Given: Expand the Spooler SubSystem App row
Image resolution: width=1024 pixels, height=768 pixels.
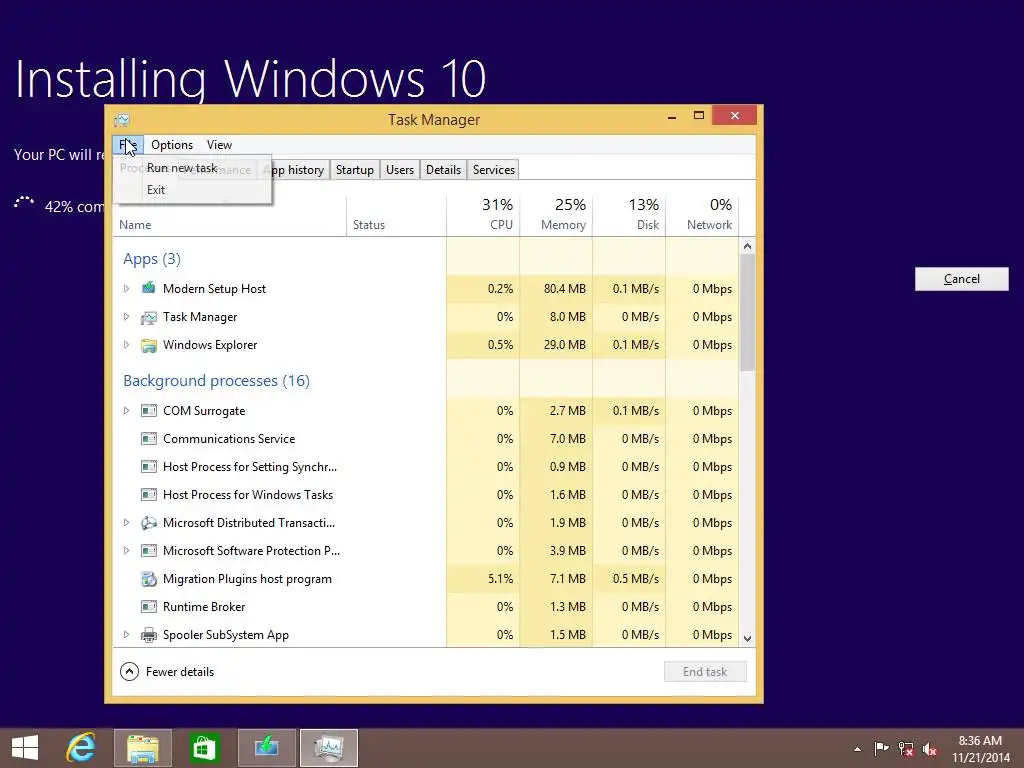Looking at the screenshot, I should tap(127, 635).
